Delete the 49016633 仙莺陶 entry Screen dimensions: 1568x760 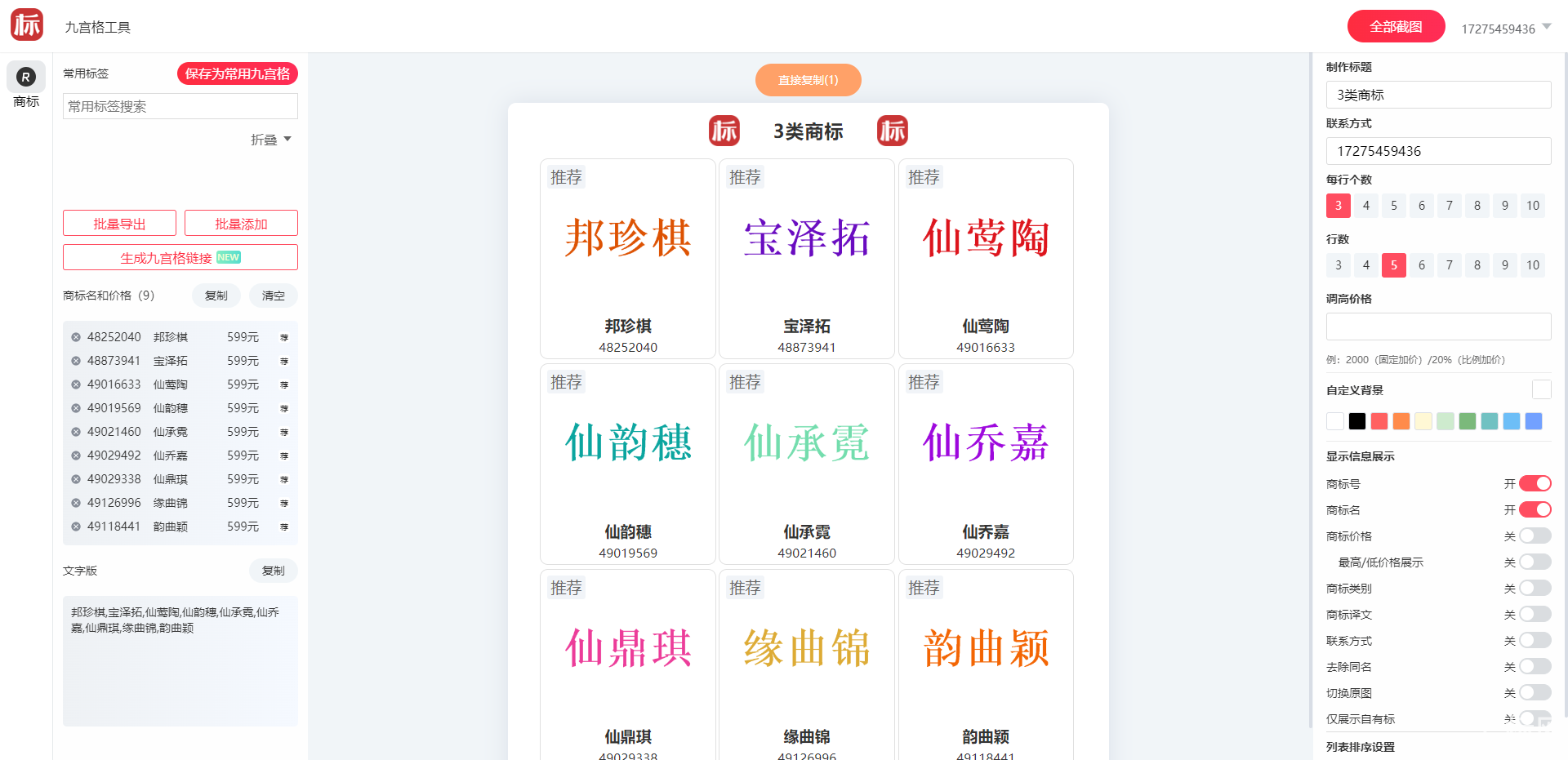[x=76, y=384]
